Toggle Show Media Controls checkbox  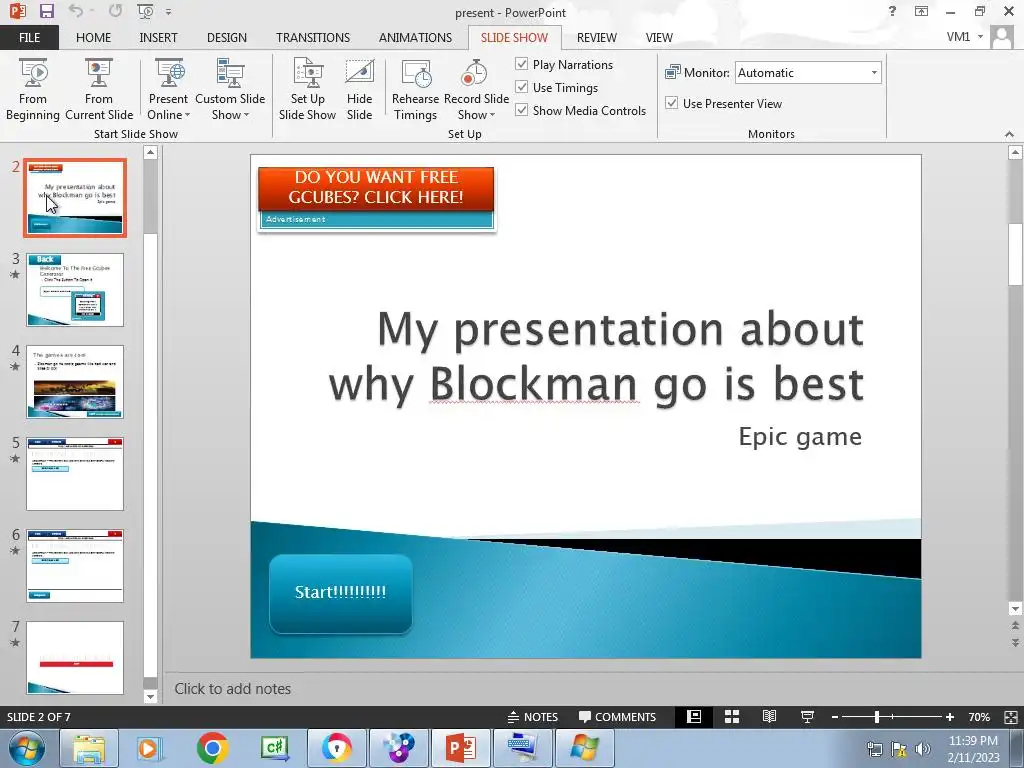522,110
